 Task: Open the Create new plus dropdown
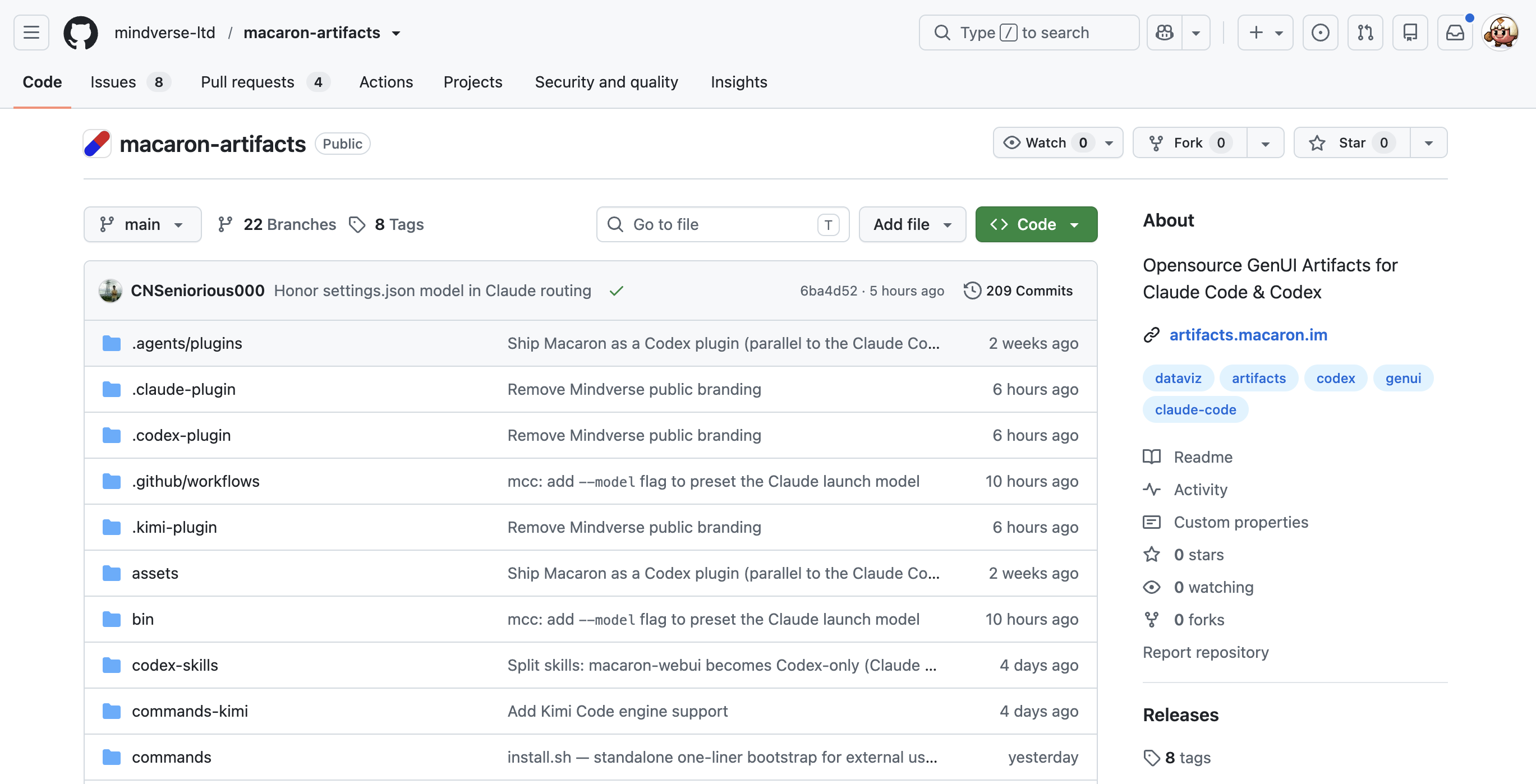point(1265,32)
